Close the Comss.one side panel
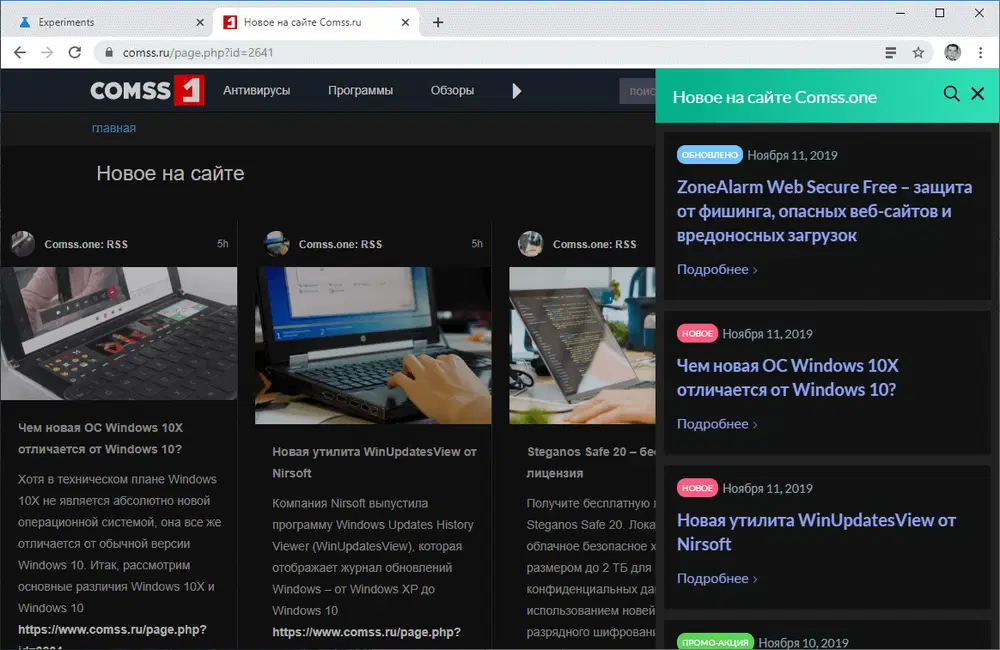 click(x=977, y=94)
